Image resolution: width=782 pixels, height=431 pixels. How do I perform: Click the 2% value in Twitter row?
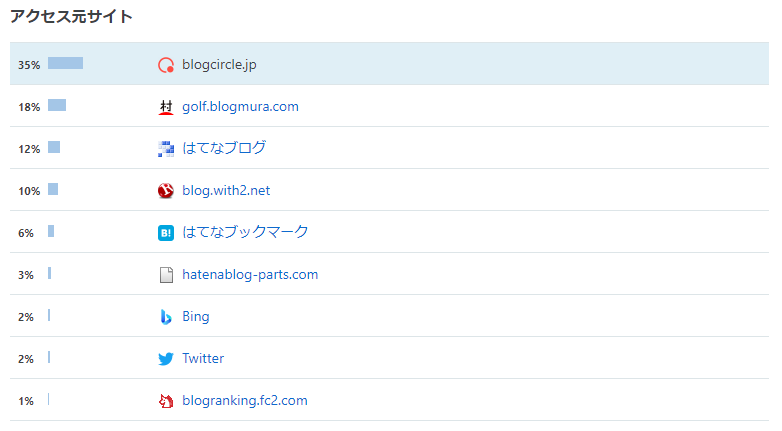[x=26, y=359]
